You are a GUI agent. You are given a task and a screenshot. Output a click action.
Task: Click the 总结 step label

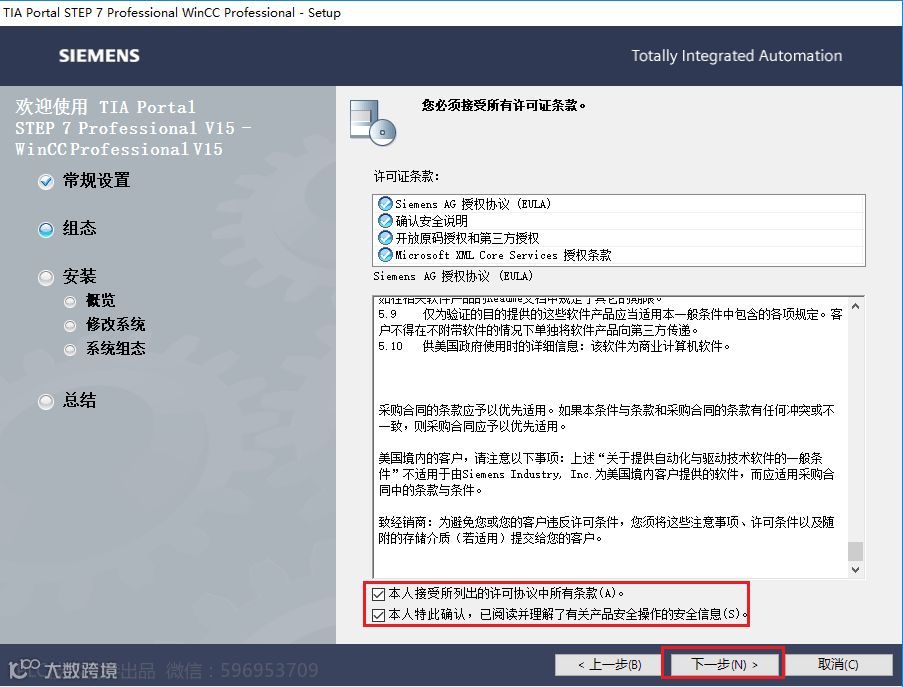(x=79, y=400)
